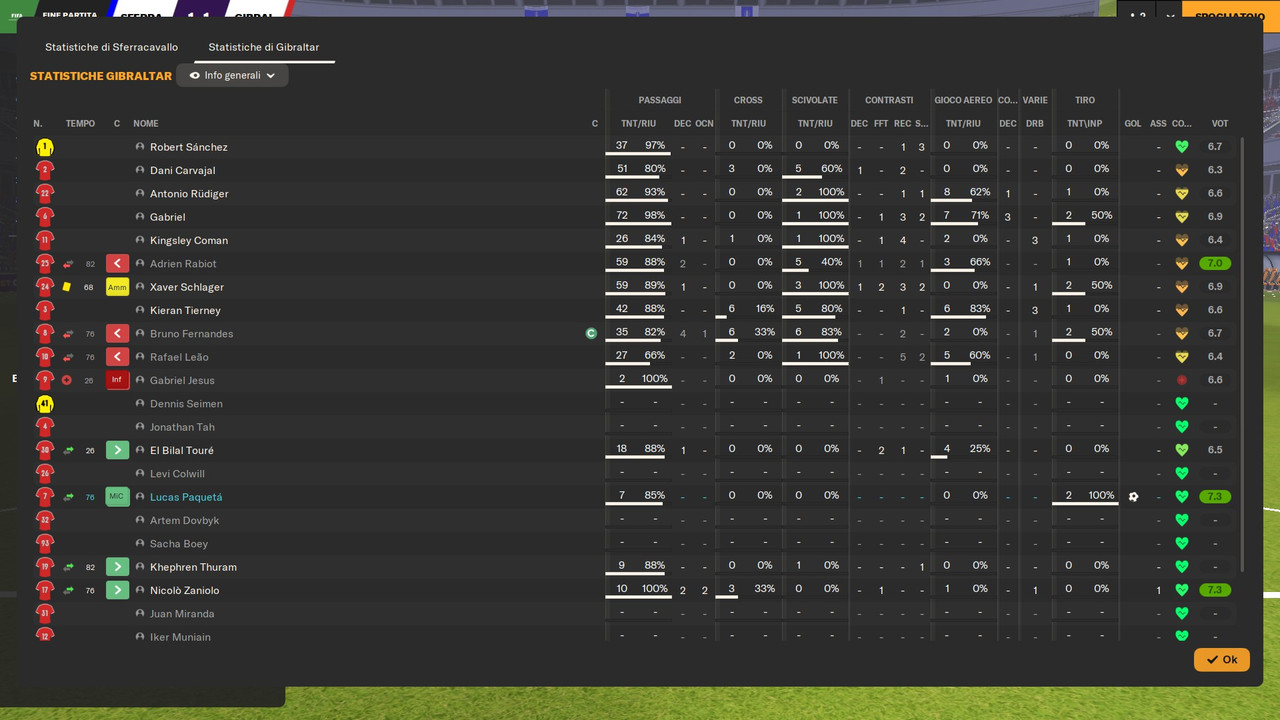Click Dennis Seimen's yellow number 41 shirt
The width and height of the screenshot is (1280, 720).
point(44,404)
